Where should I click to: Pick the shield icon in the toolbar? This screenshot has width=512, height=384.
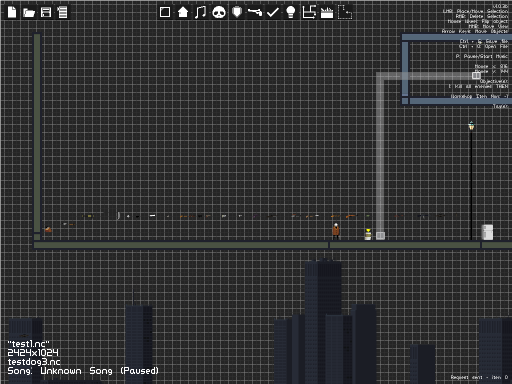[x=237, y=12]
